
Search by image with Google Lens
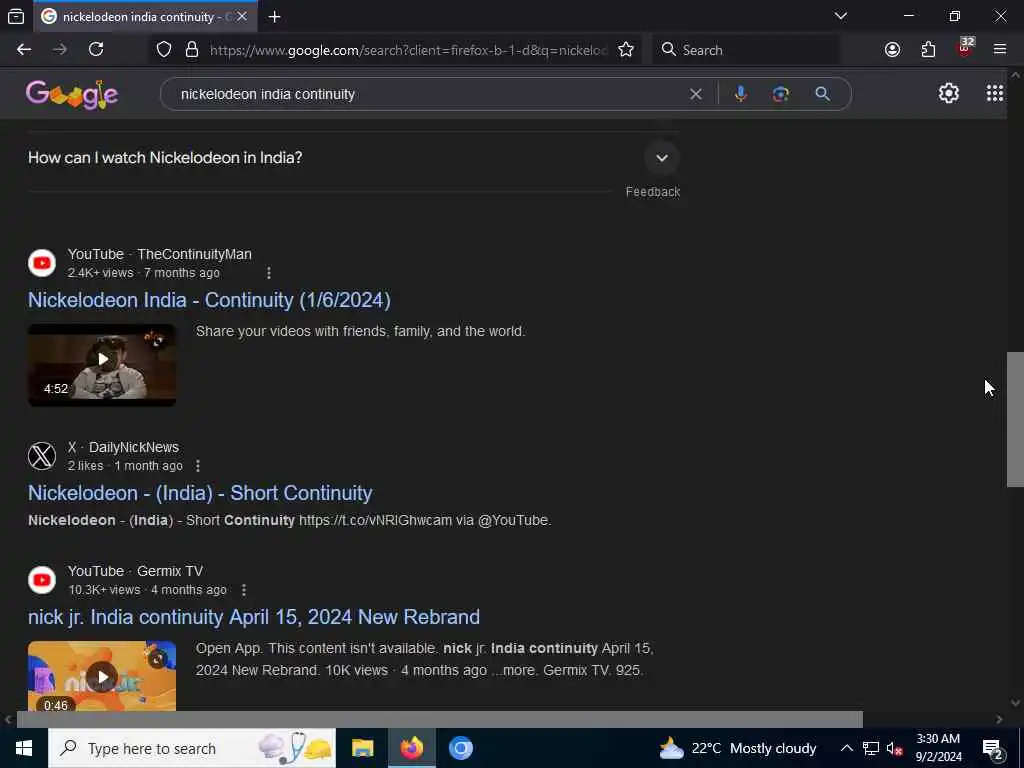point(780,94)
